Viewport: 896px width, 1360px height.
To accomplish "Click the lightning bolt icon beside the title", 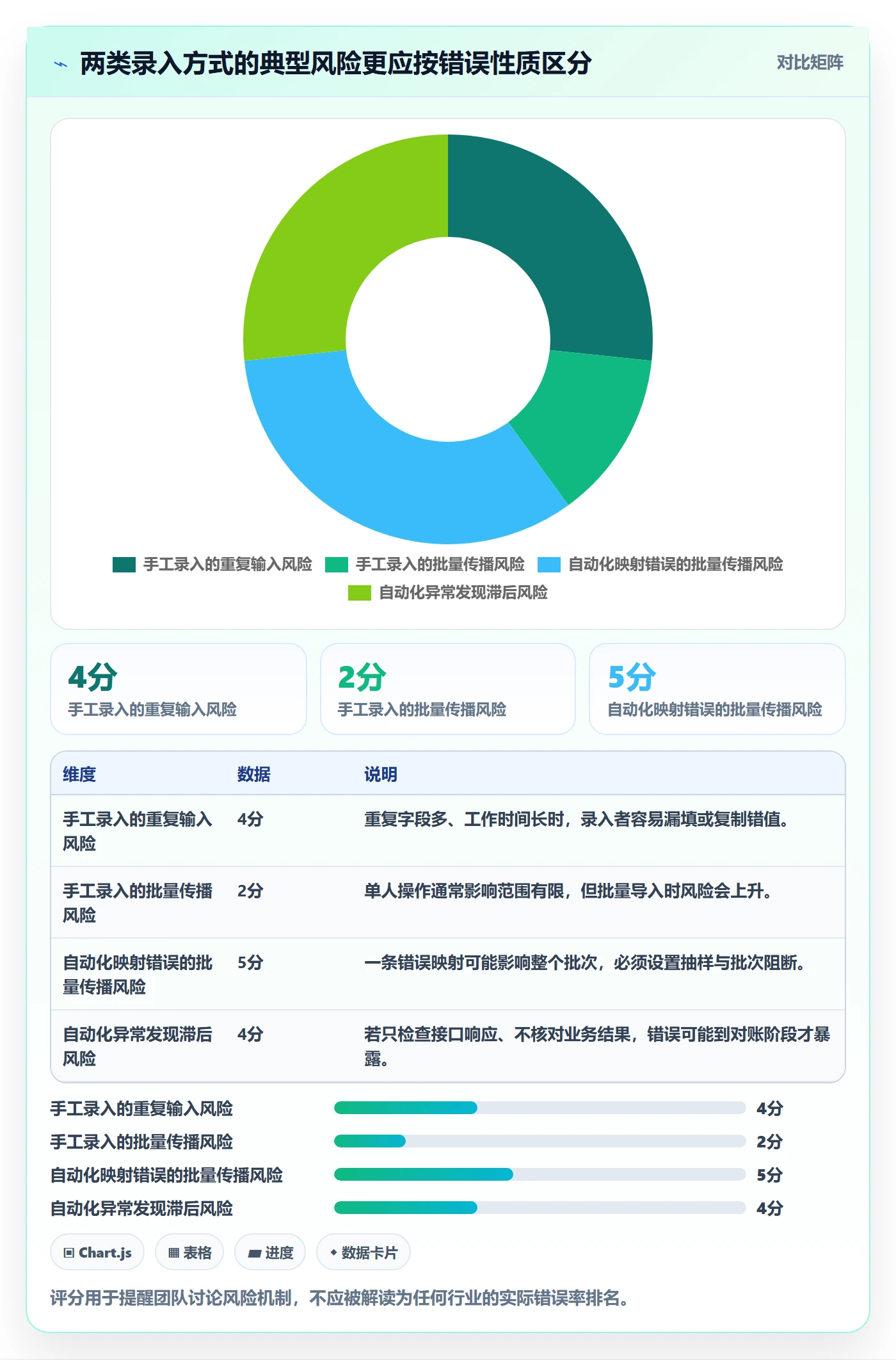I will pos(61,64).
